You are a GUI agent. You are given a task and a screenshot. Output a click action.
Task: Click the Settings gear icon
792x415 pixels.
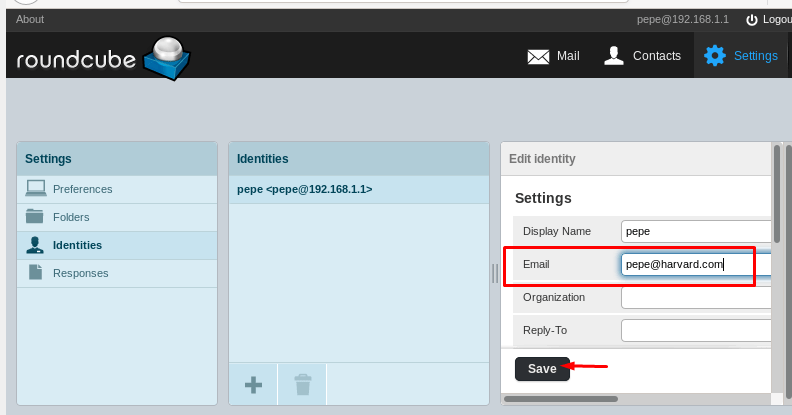(715, 56)
